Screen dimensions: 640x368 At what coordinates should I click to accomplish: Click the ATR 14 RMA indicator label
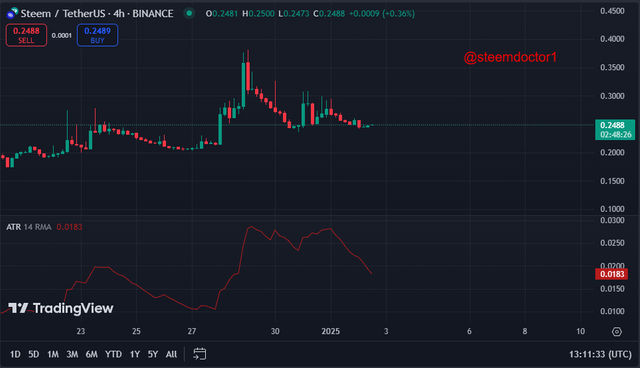click(29, 227)
